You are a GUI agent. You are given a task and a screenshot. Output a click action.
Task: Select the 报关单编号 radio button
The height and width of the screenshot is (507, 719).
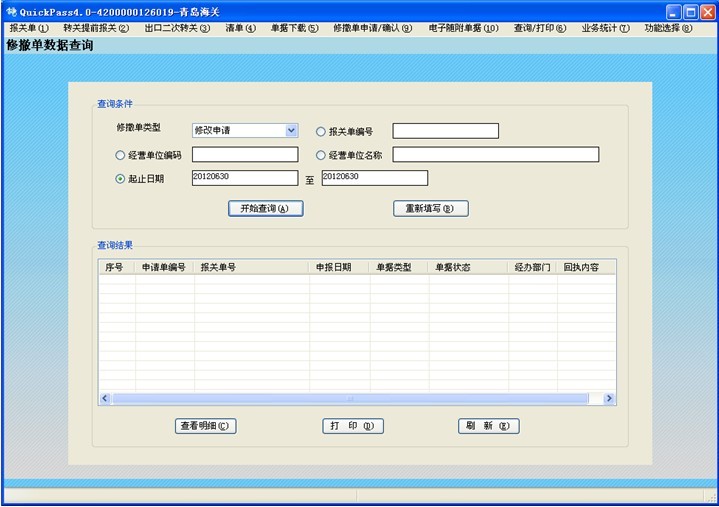[x=321, y=131]
